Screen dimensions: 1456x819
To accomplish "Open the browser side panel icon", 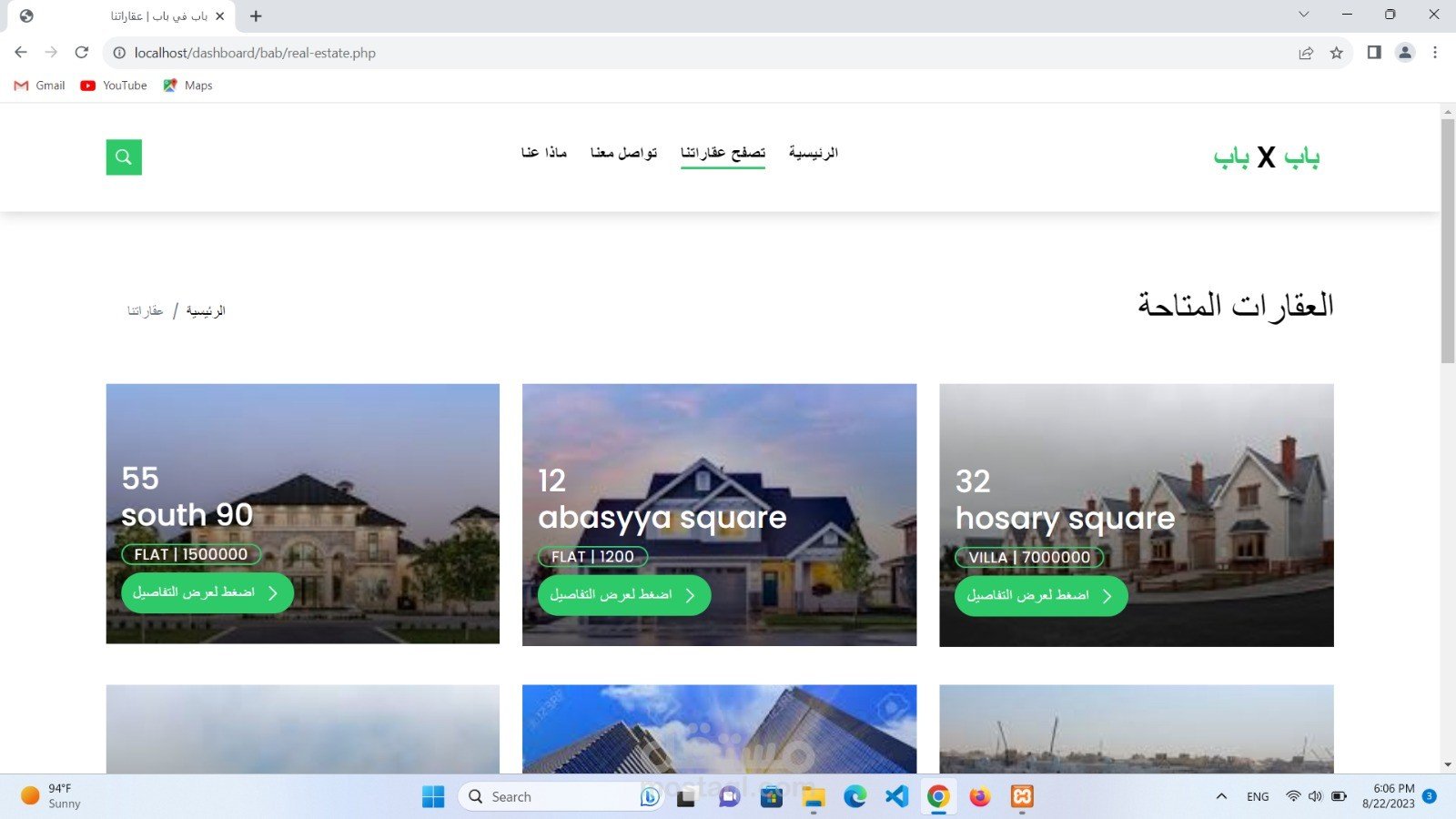I will [x=1374, y=53].
